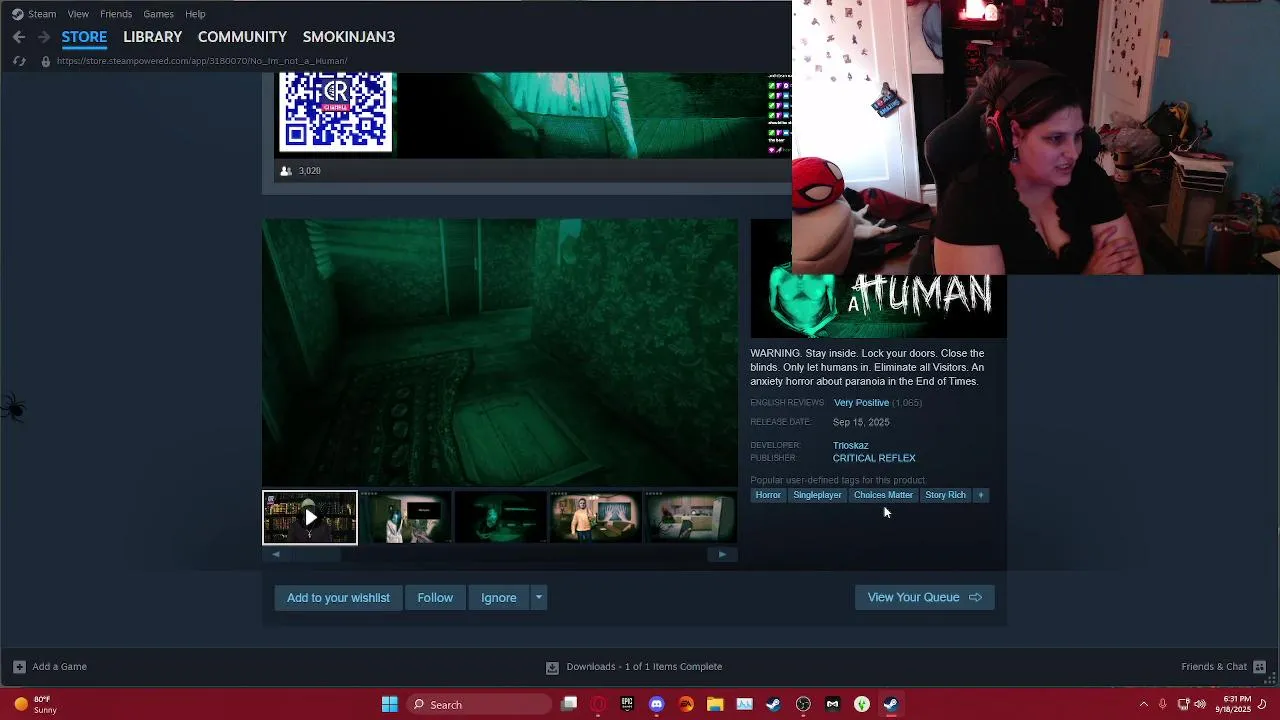1280x720 pixels.
Task: Open the EA app from taskbar
Action: [x=686, y=704]
